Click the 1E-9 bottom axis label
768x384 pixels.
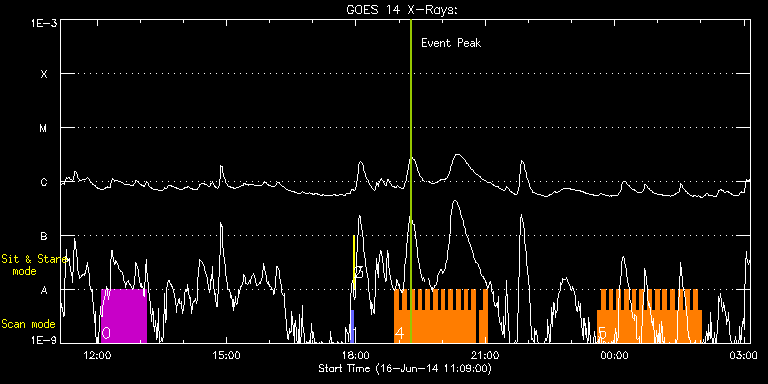pos(44,339)
